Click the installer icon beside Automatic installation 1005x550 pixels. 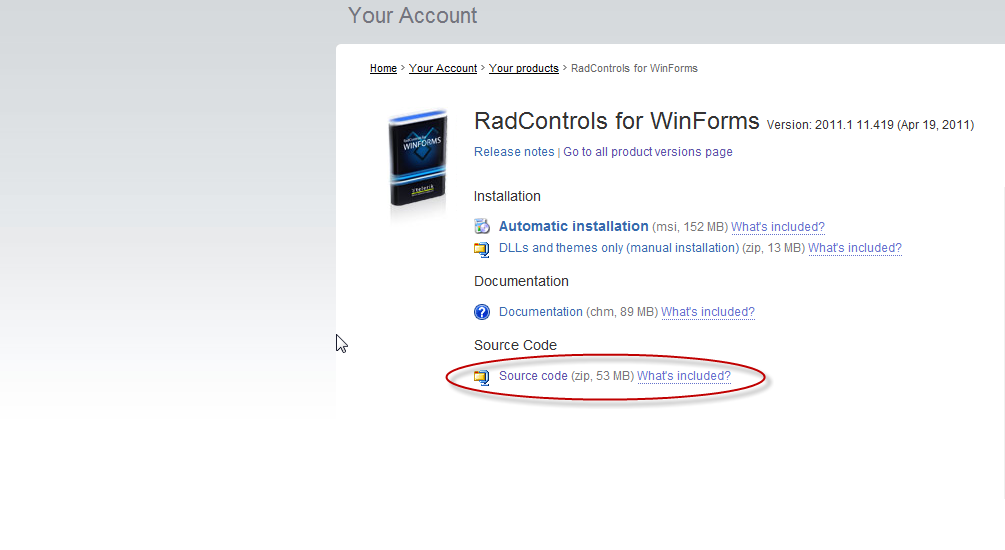click(x=482, y=226)
